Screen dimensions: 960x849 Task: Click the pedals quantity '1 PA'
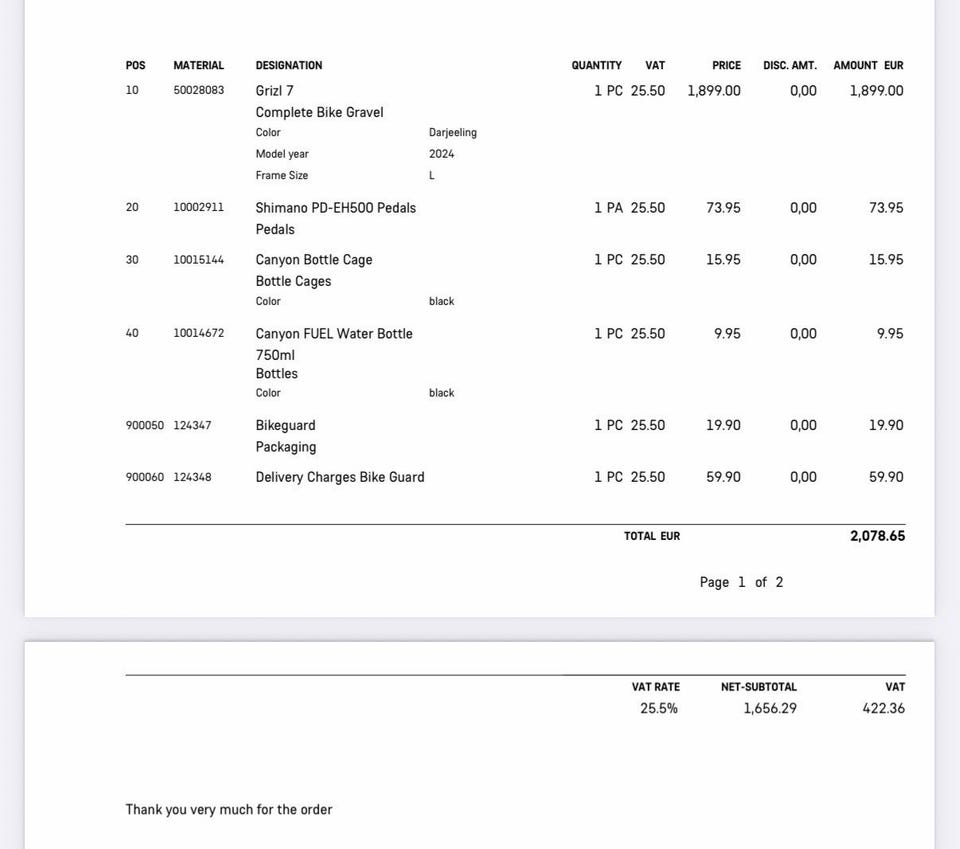point(608,208)
